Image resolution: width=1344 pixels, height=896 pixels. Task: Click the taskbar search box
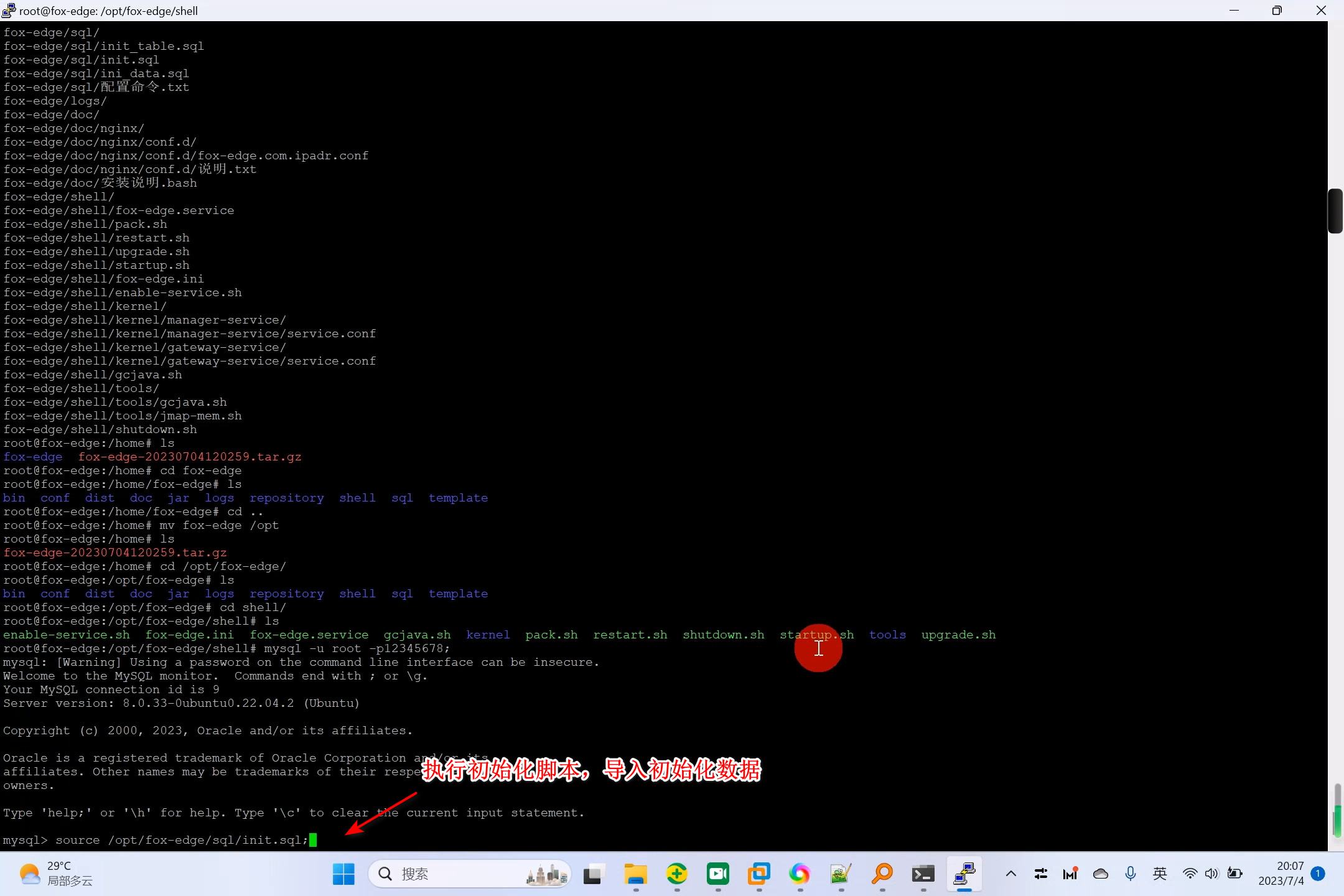[x=470, y=874]
